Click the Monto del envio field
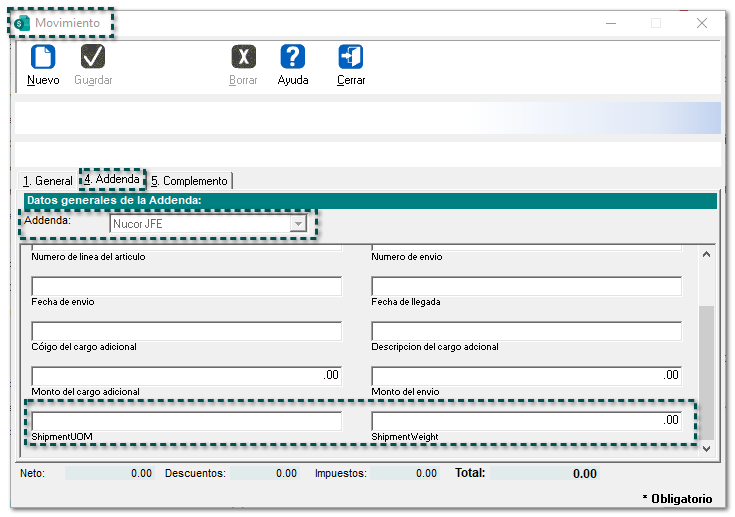Viewport: 735px width, 517px height. 526,376
